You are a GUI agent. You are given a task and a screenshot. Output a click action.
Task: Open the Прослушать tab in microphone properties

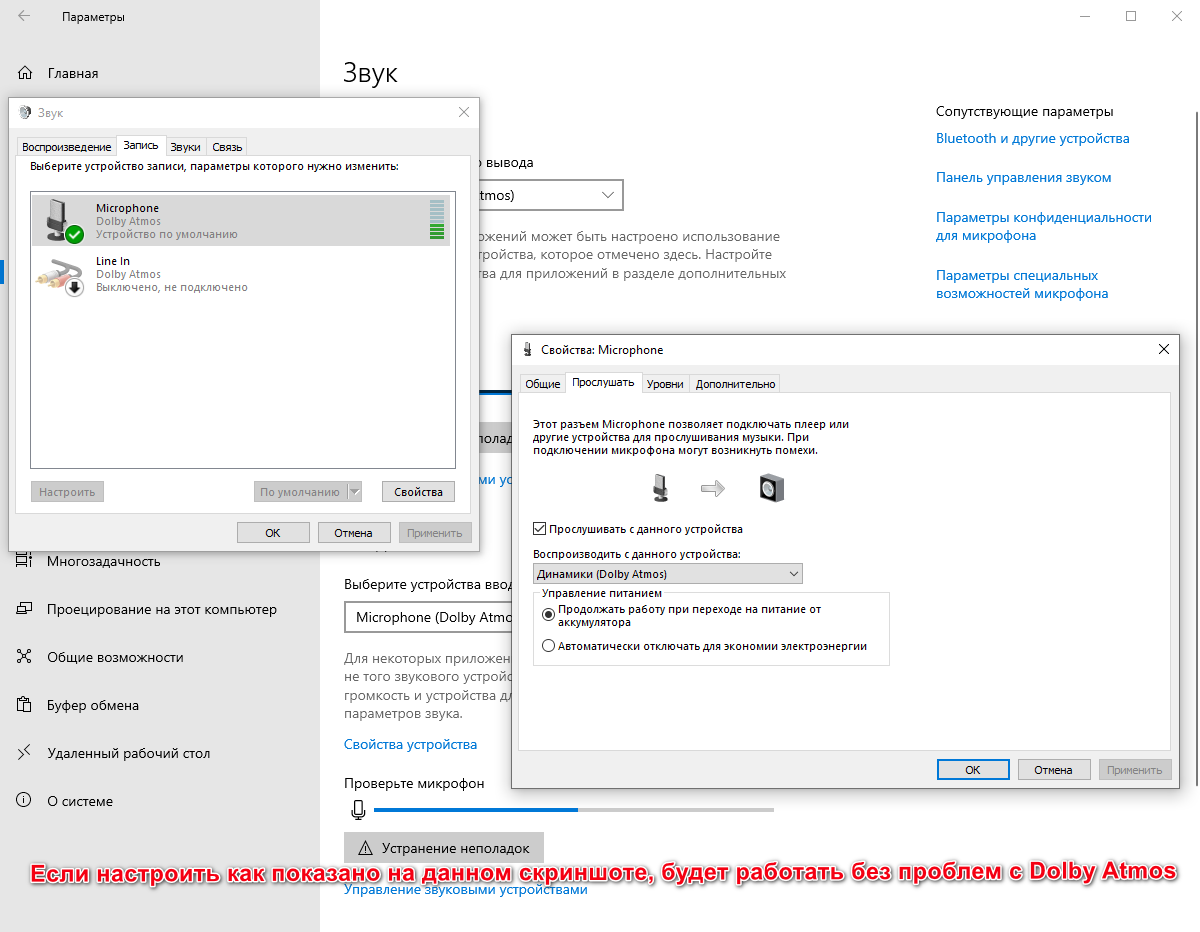click(603, 382)
